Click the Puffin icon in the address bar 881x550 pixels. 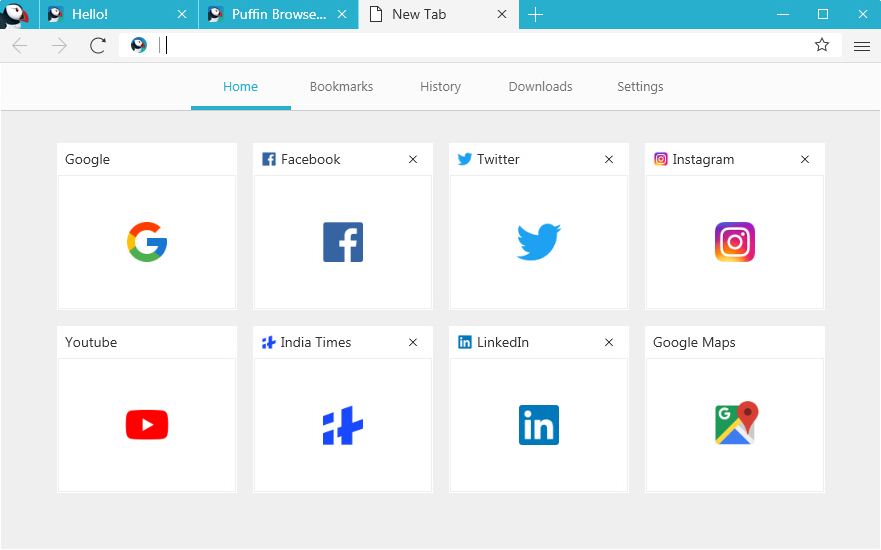coord(139,45)
